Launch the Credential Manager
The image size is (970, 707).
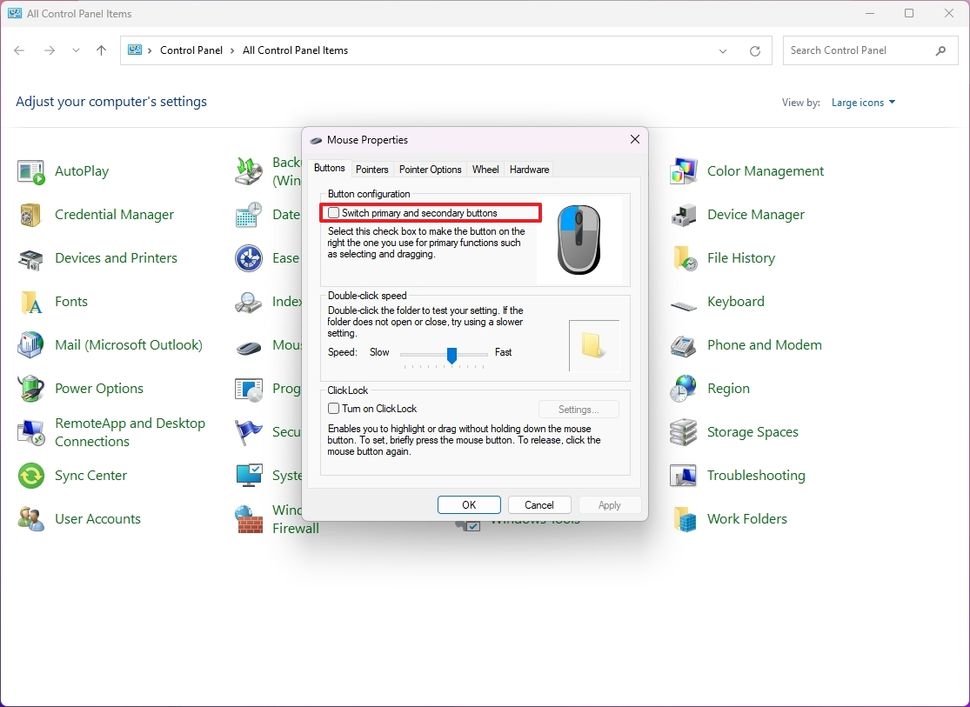coord(113,214)
